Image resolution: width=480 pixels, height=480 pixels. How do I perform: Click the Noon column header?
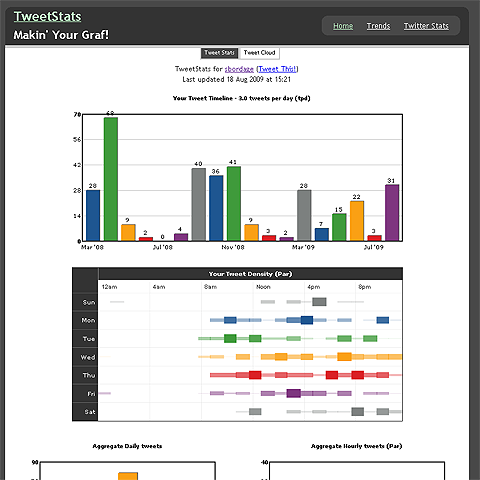[x=263, y=287]
